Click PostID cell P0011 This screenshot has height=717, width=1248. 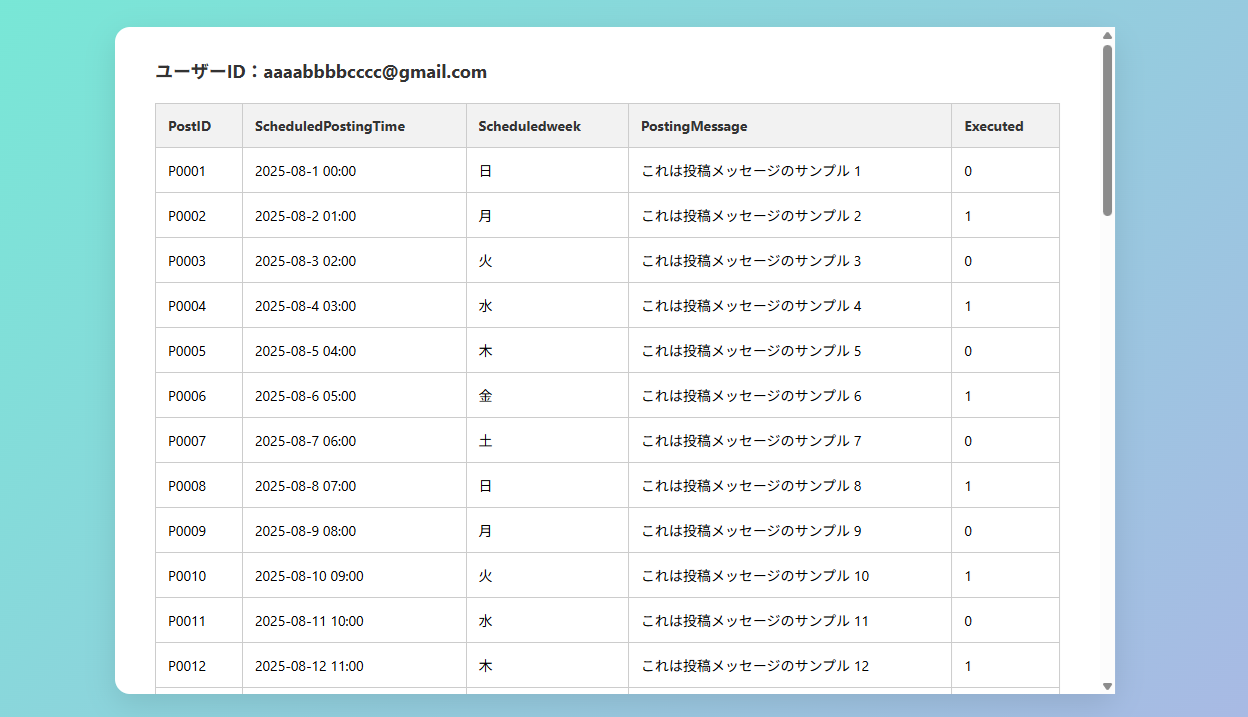[x=199, y=621]
